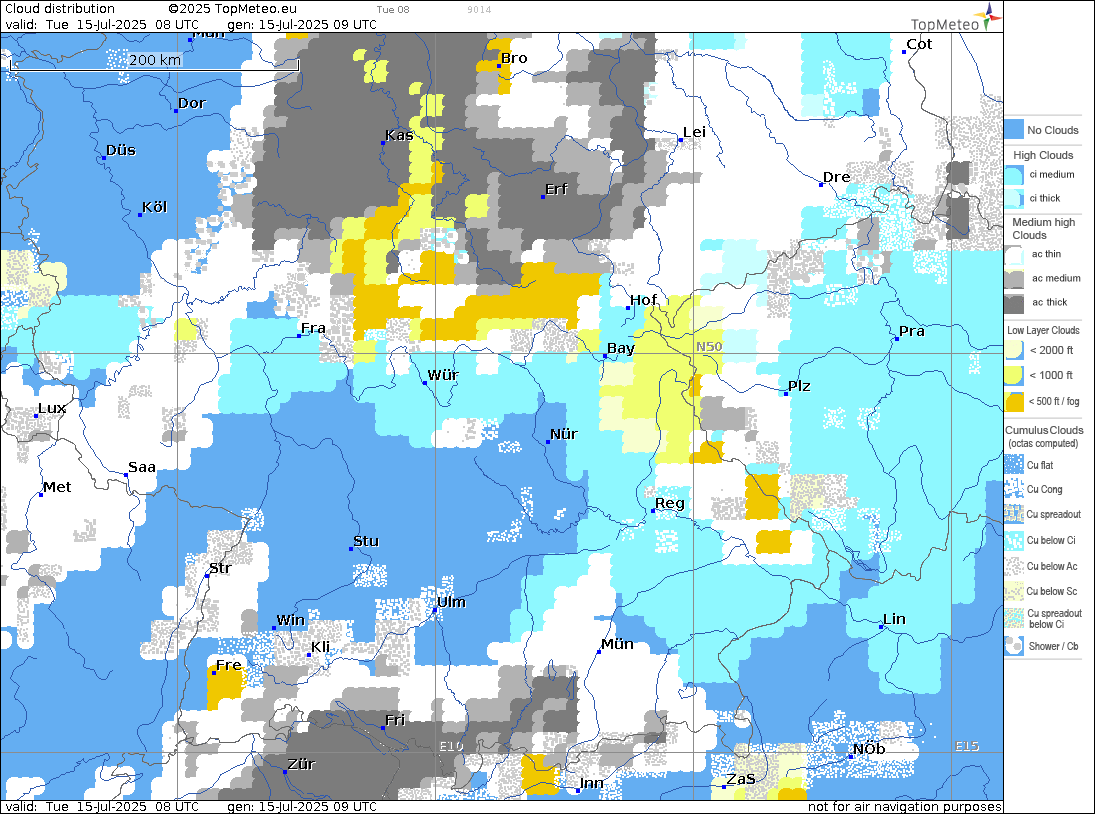This screenshot has width=1095, height=814.
Task: Click the E10 longitude label
Action: click(451, 746)
